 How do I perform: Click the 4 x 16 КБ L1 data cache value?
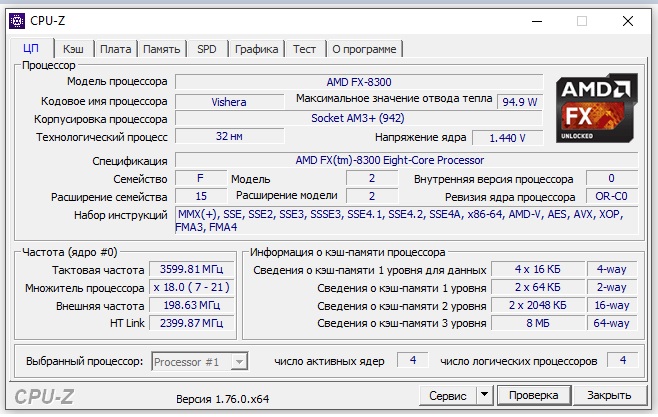(538, 269)
